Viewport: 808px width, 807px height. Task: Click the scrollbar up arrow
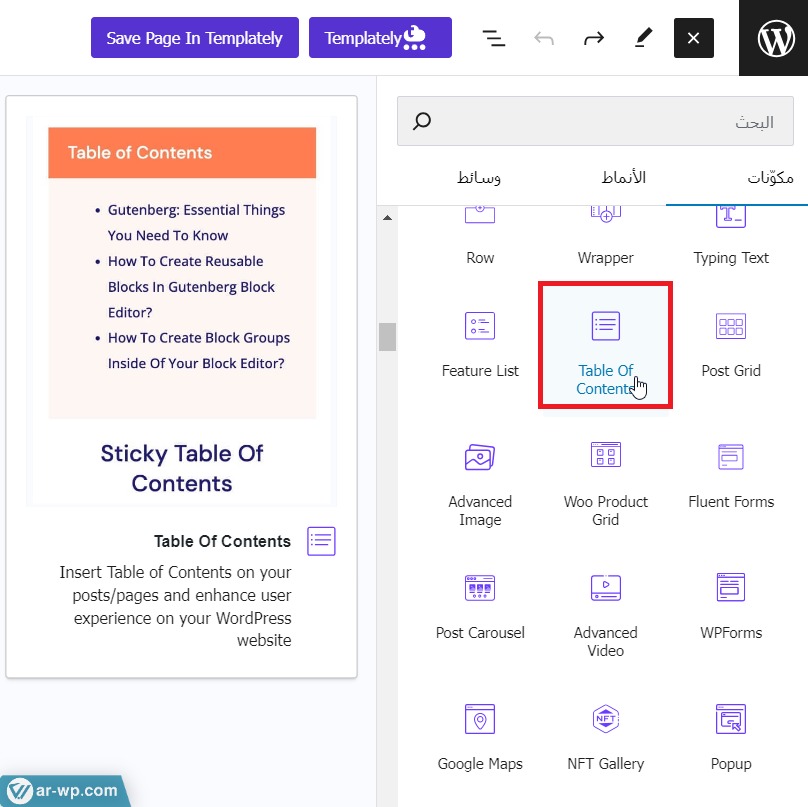coord(388,218)
